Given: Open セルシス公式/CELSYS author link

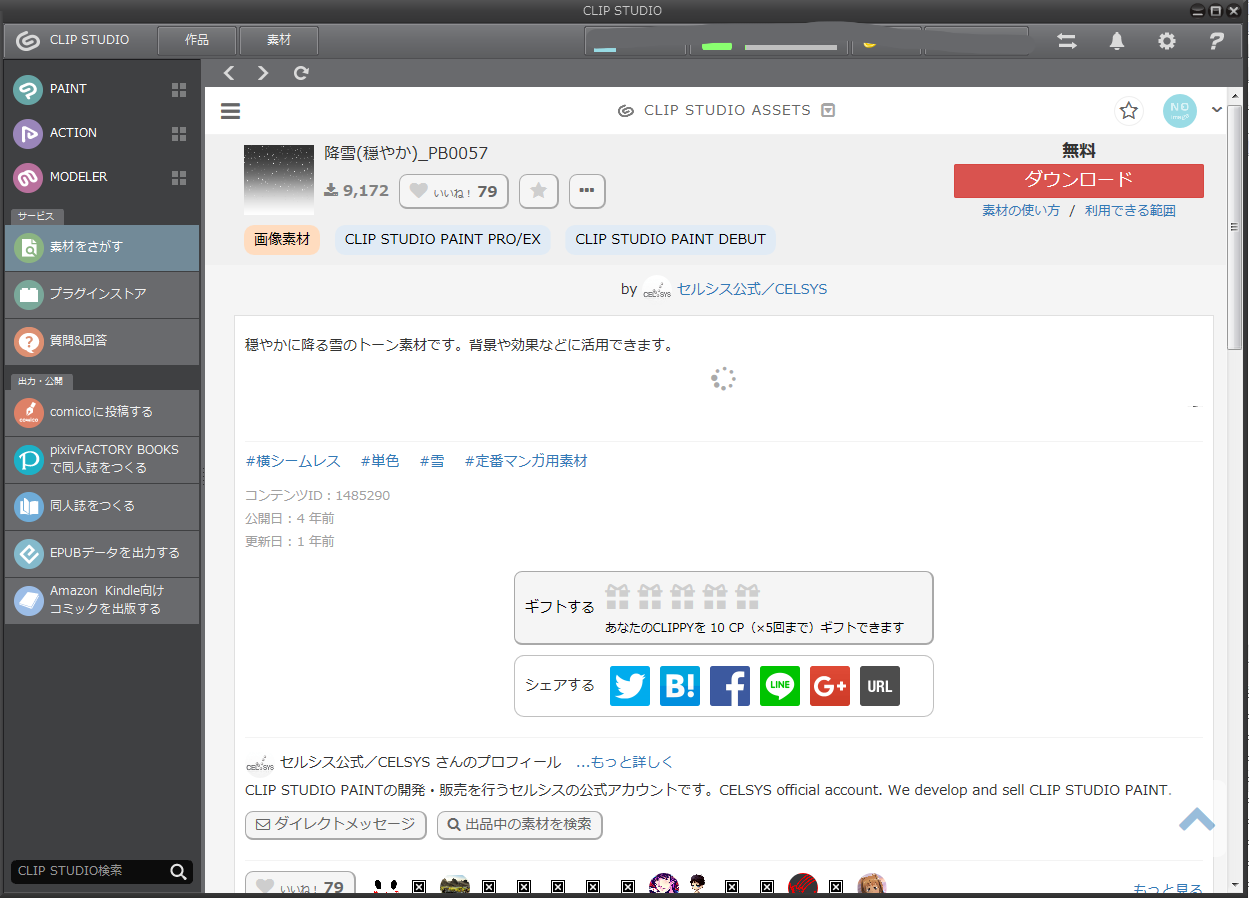Looking at the screenshot, I should [x=752, y=289].
